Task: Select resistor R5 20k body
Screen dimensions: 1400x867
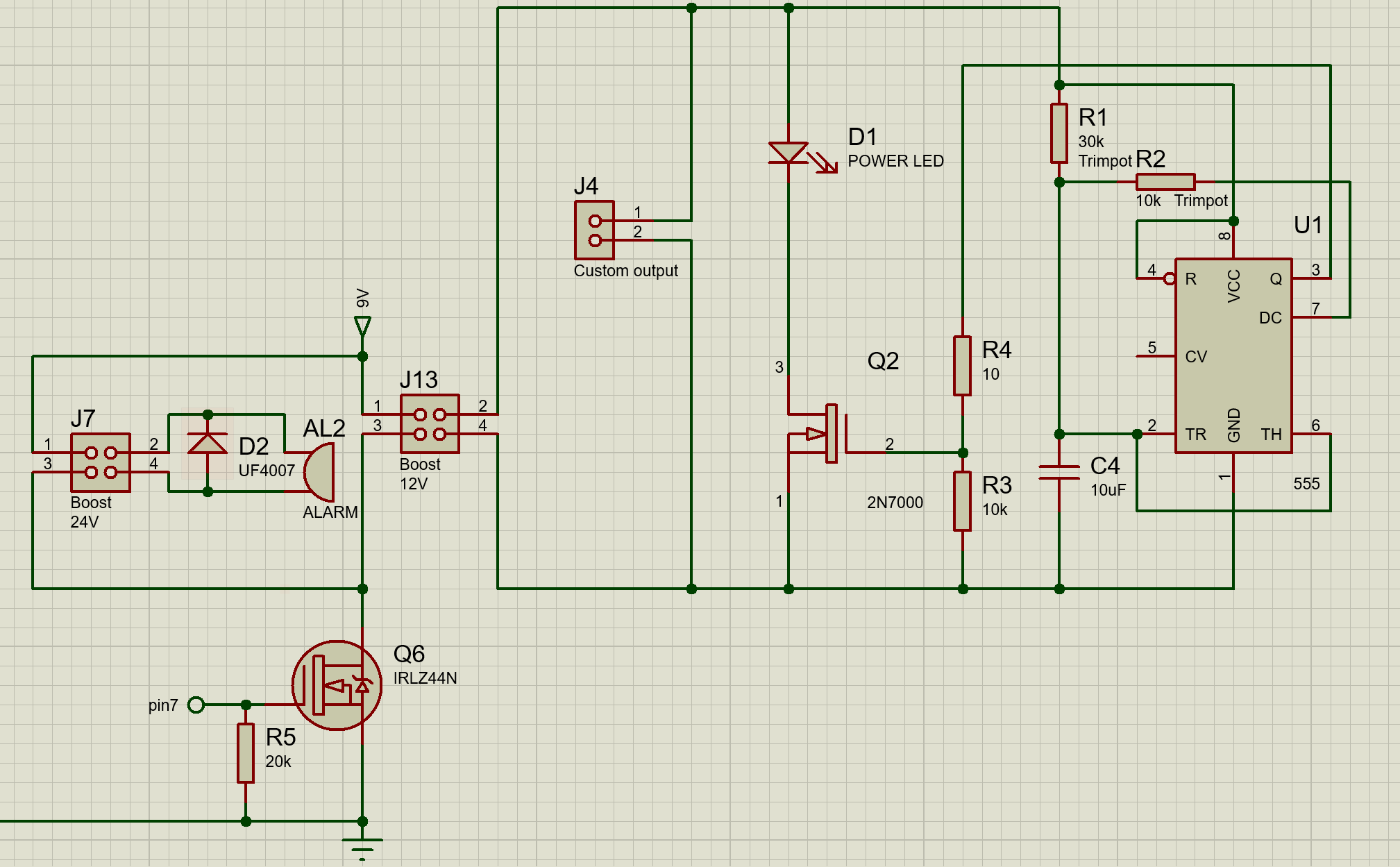Action: (x=246, y=753)
